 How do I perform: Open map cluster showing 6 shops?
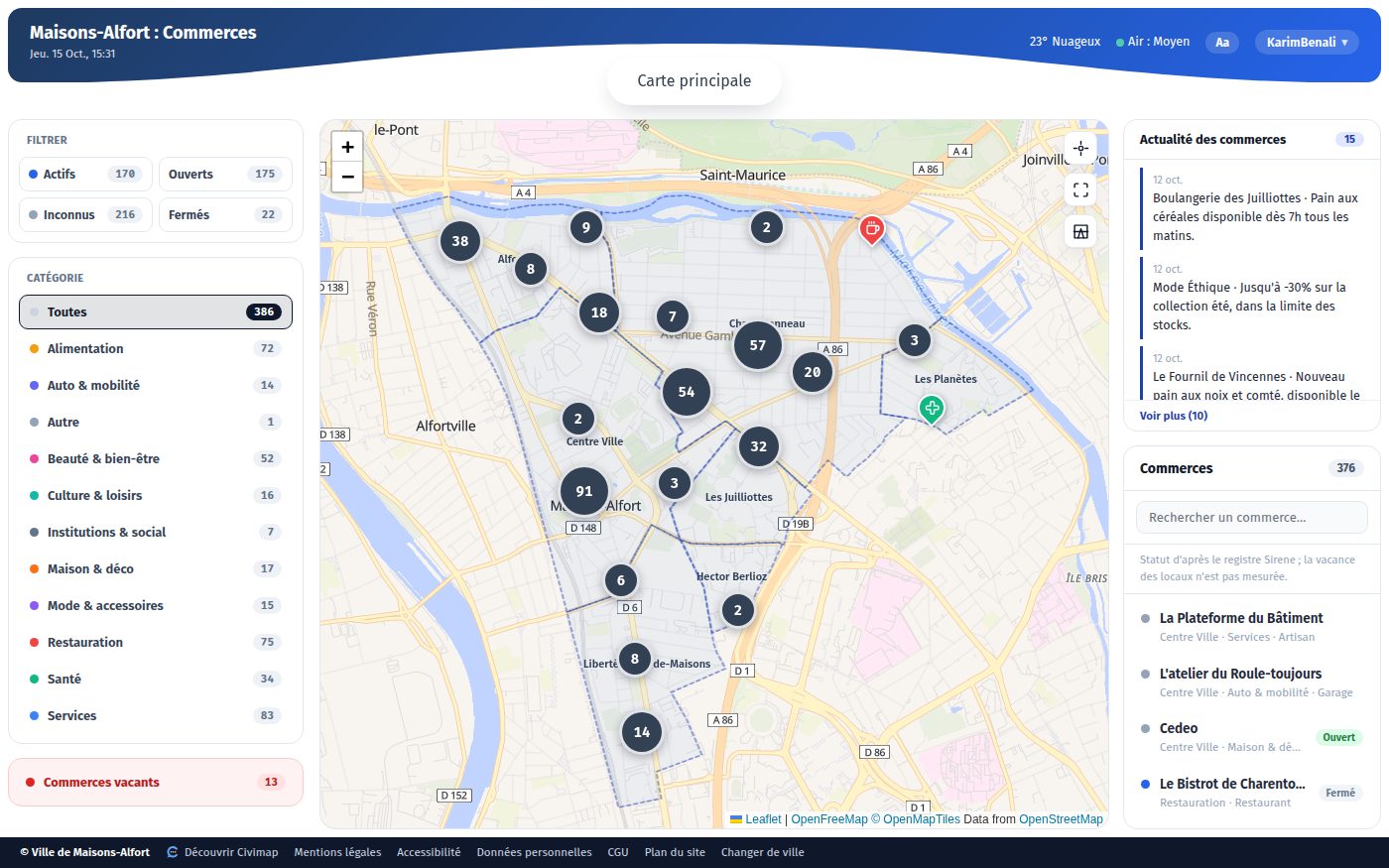[621, 580]
